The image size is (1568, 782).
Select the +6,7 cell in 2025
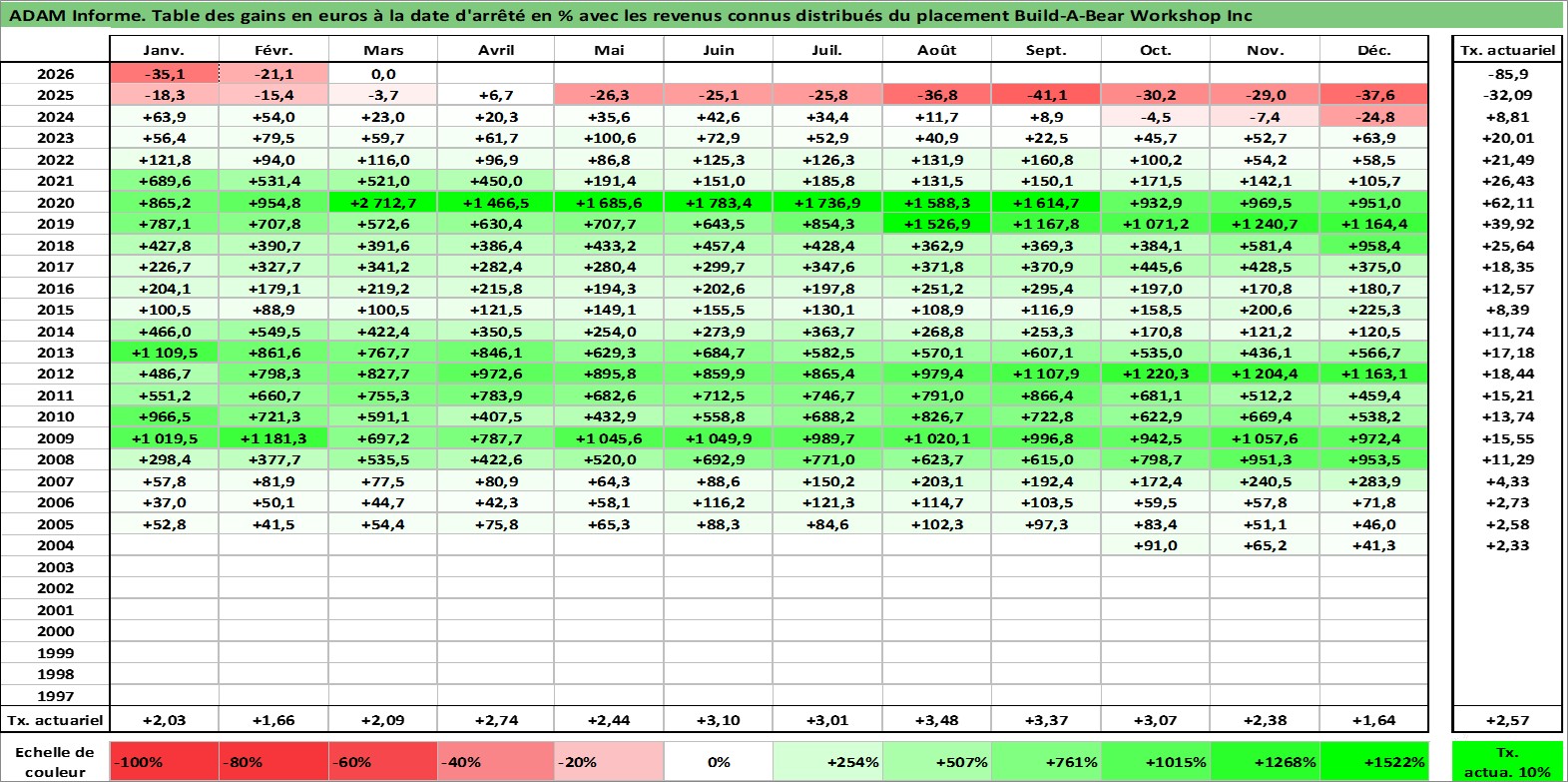point(496,95)
